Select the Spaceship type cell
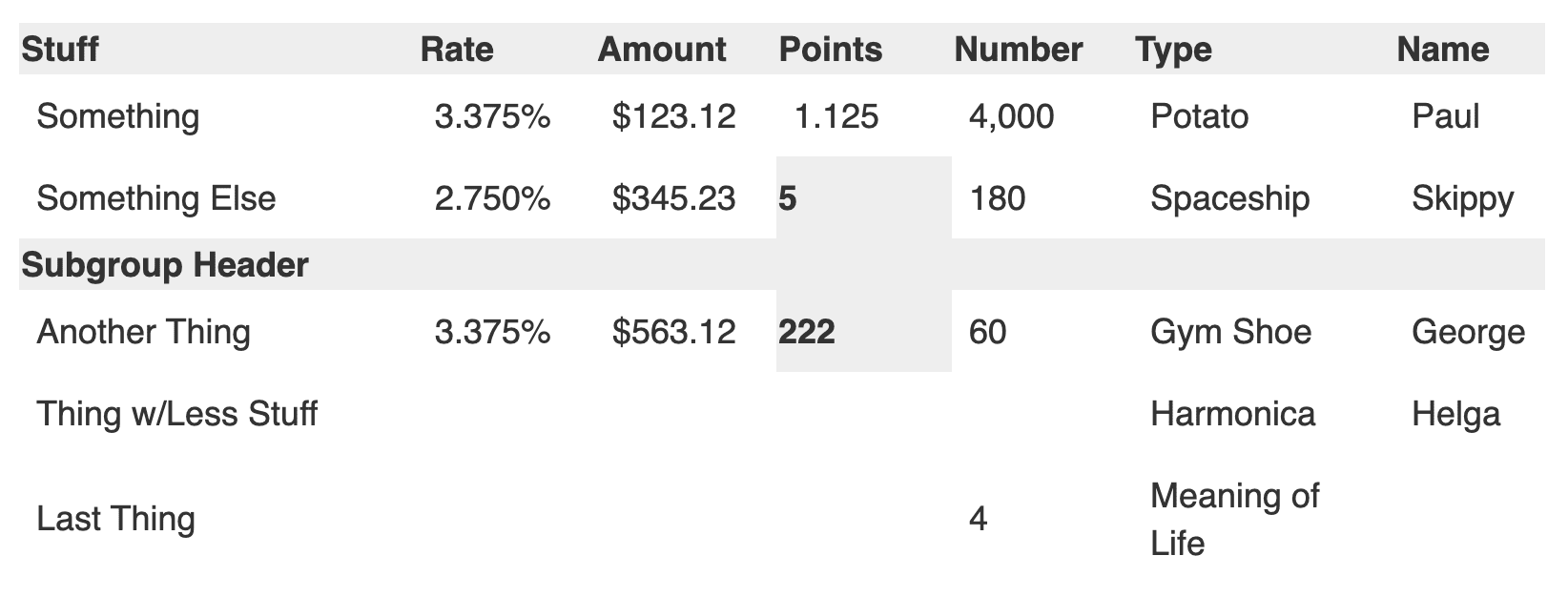 tap(1229, 198)
